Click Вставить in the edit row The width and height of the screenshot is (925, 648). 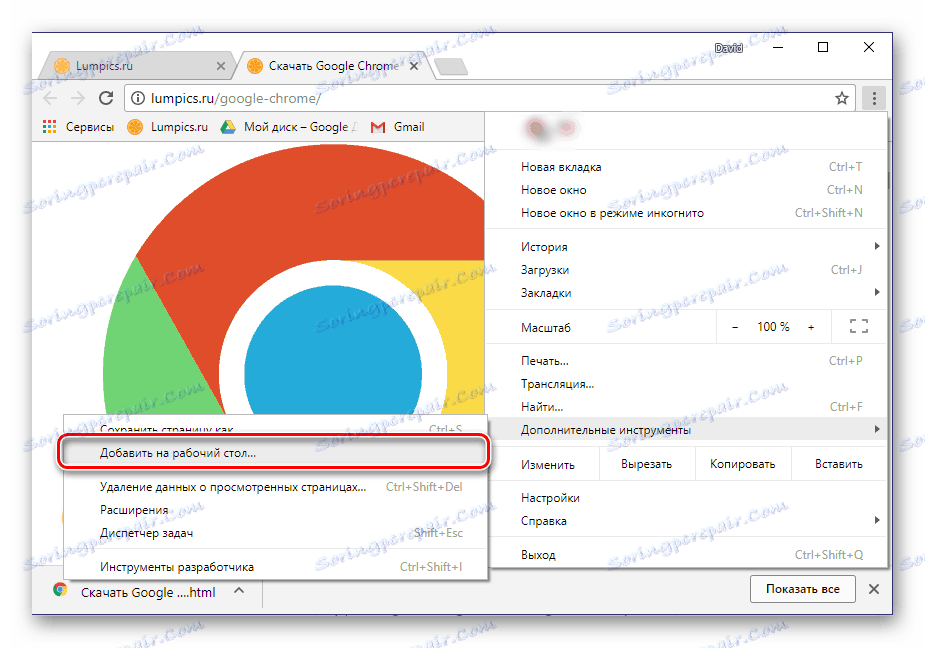coord(838,464)
